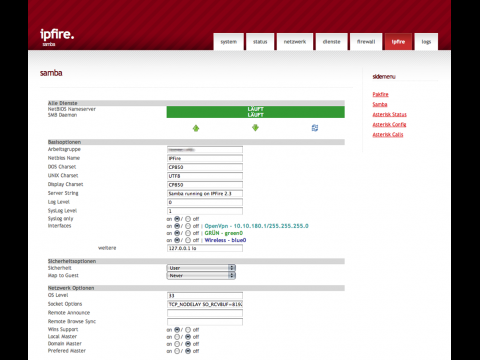Click the green down arrow stop icon
Viewport: 480px width, 360px height.
(x=255, y=128)
